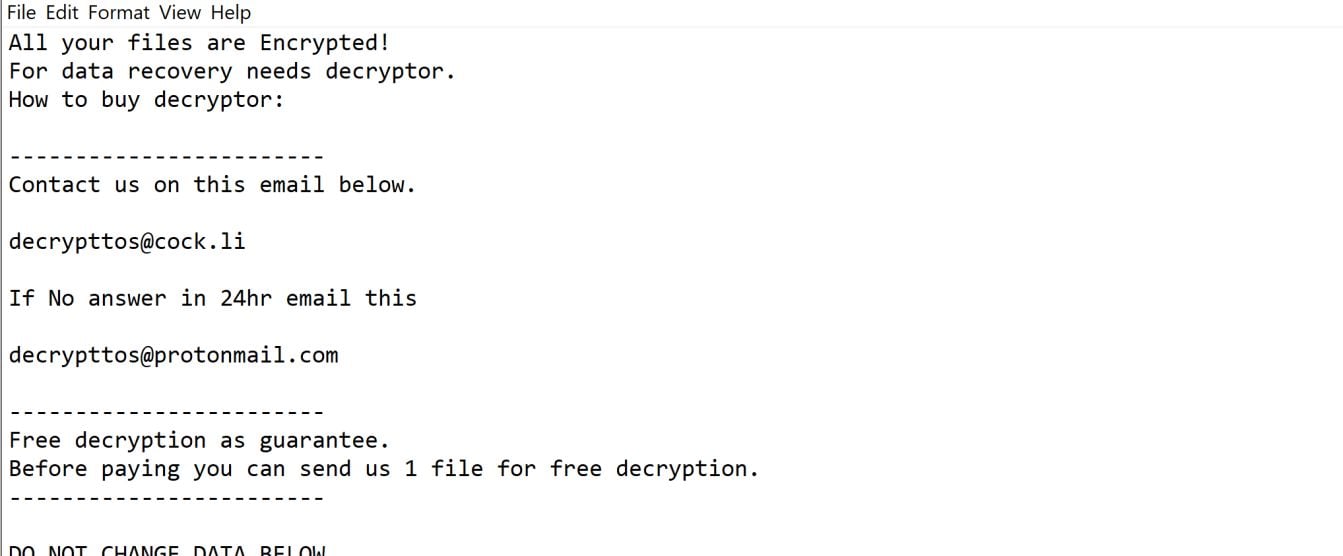The image size is (1343, 556).
Task: Open the File menu
Action: pyautogui.click(x=20, y=13)
